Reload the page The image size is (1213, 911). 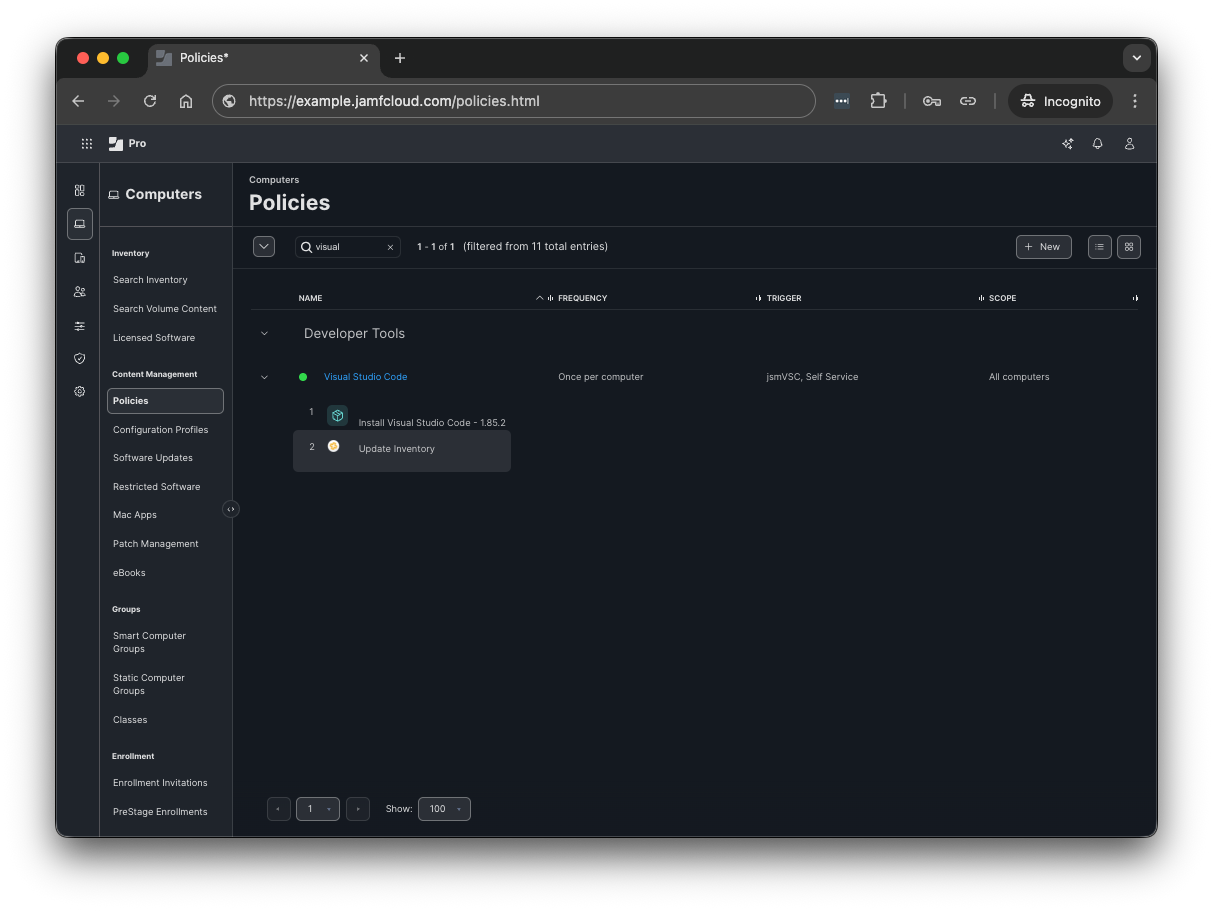tap(150, 101)
